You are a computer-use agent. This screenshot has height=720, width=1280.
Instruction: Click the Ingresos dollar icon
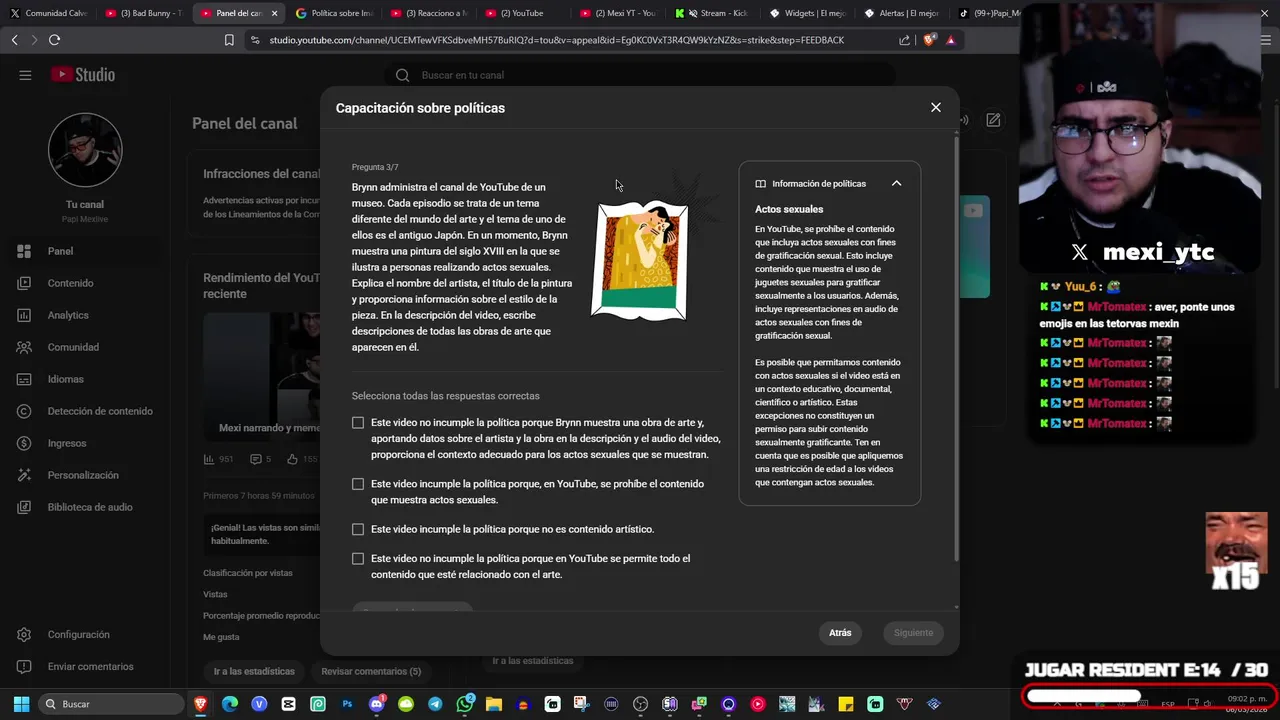coord(25,443)
